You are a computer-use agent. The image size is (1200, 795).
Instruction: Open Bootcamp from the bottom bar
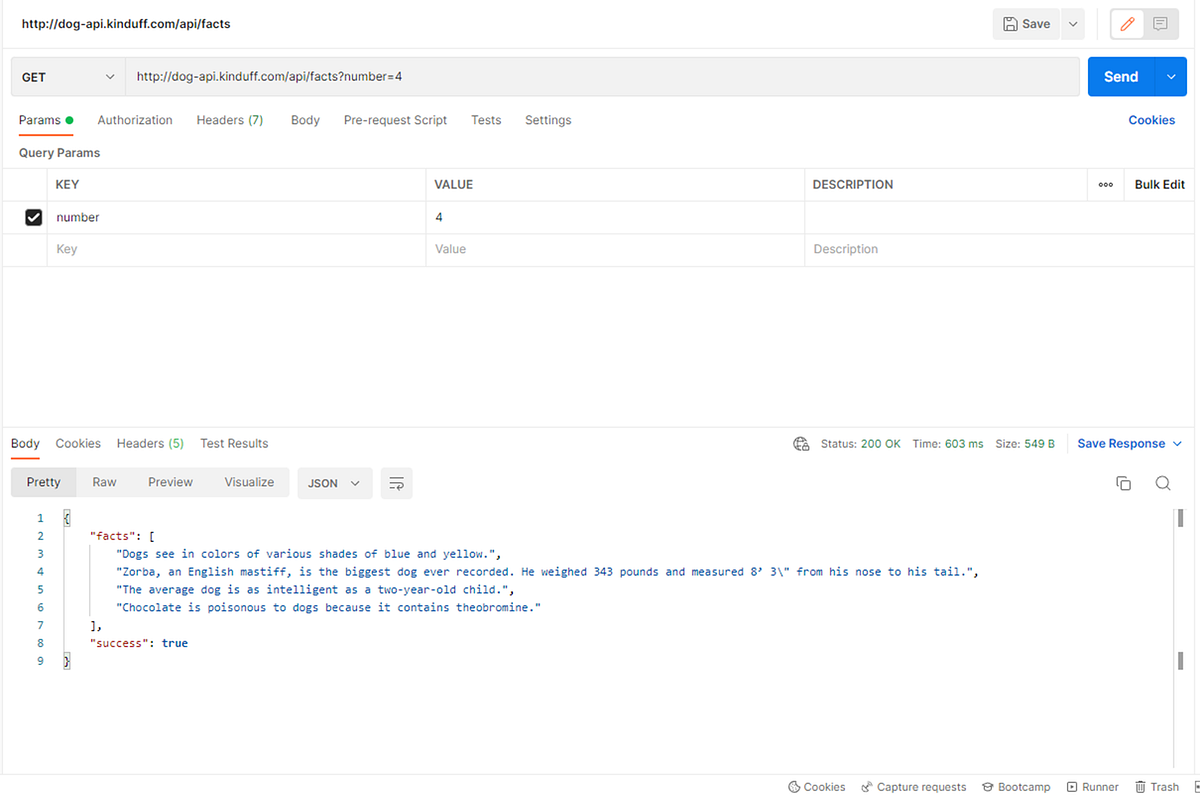pyautogui.click(x=1016, y=787)
